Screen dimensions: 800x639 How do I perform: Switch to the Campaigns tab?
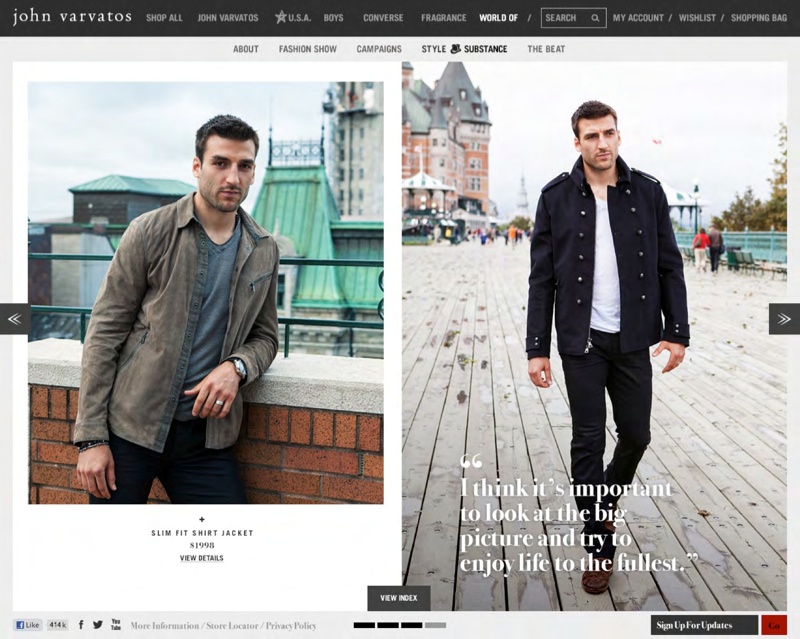point(379,49)
